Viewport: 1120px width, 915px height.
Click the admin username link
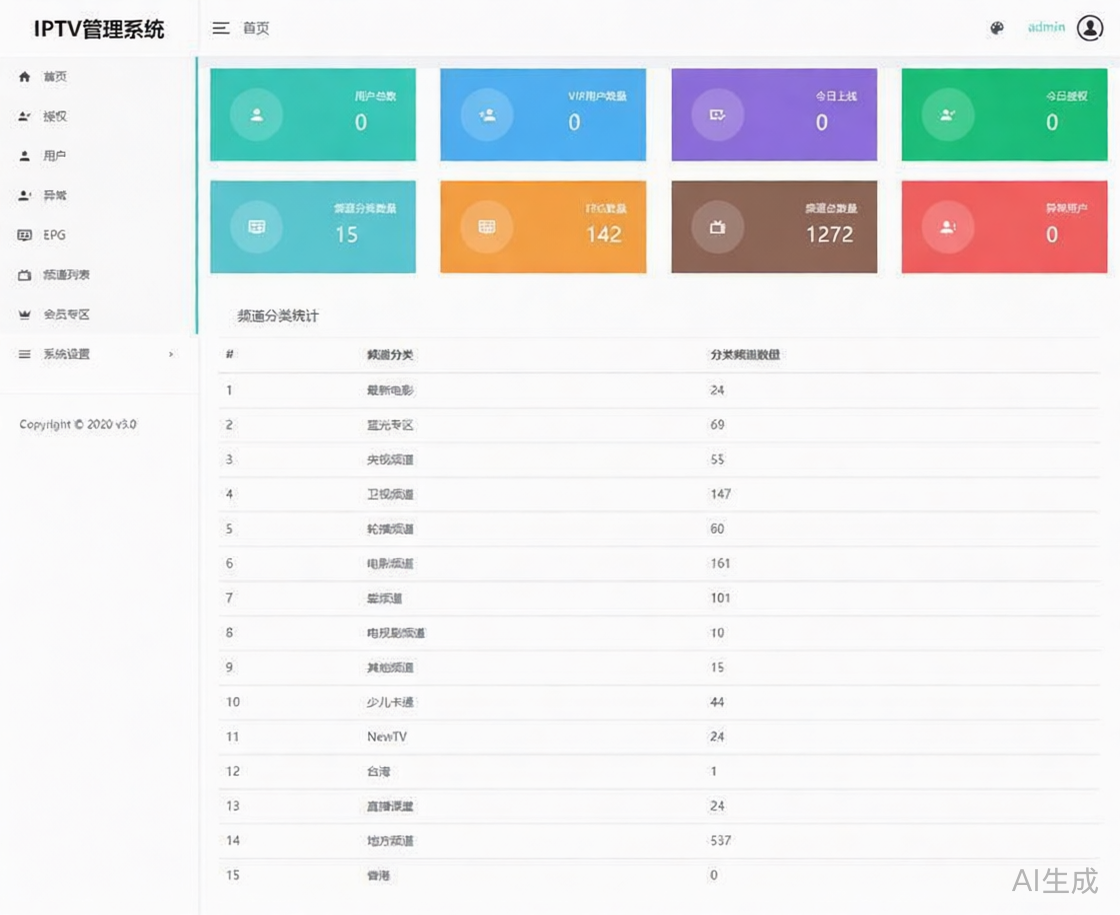[1046, 28]
